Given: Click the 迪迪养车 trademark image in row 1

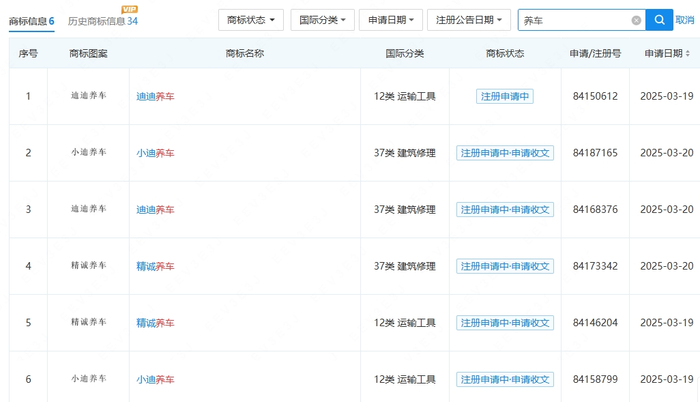Looking at the screenshot, I should 88,96.
